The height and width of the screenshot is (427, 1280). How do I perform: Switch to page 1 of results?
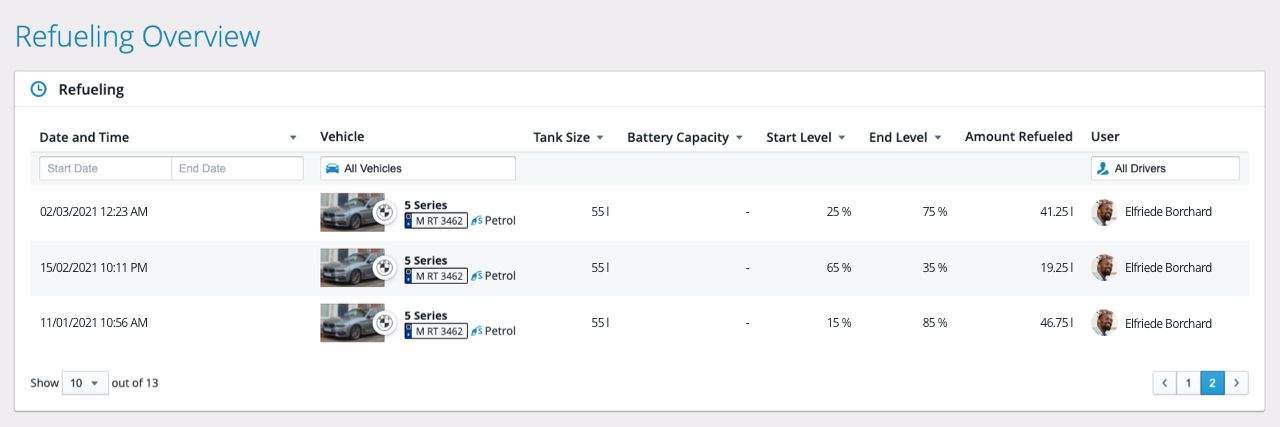coord(1188,383)
